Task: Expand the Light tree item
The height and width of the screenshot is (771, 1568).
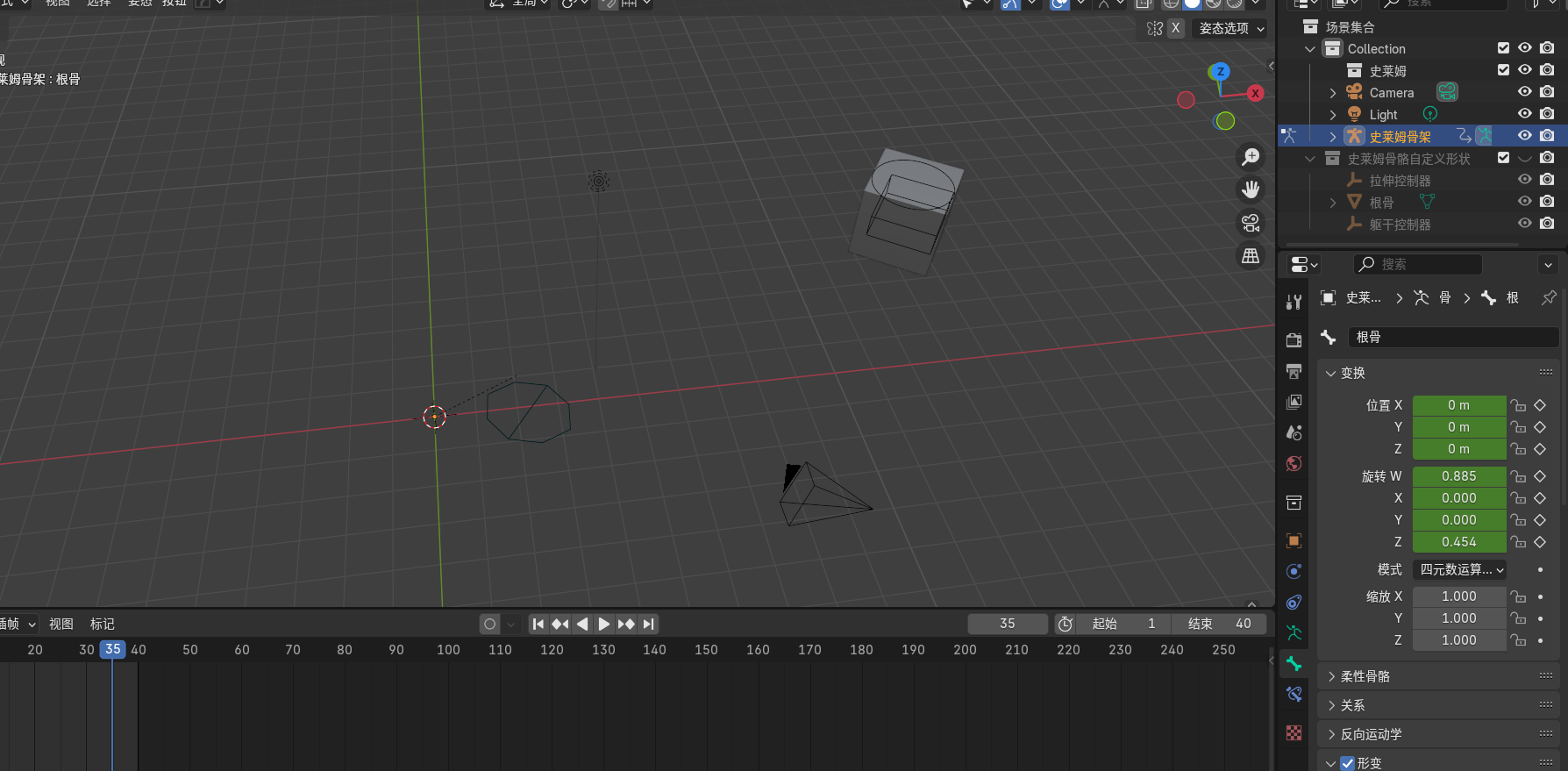Action: tap(1333, 115)
